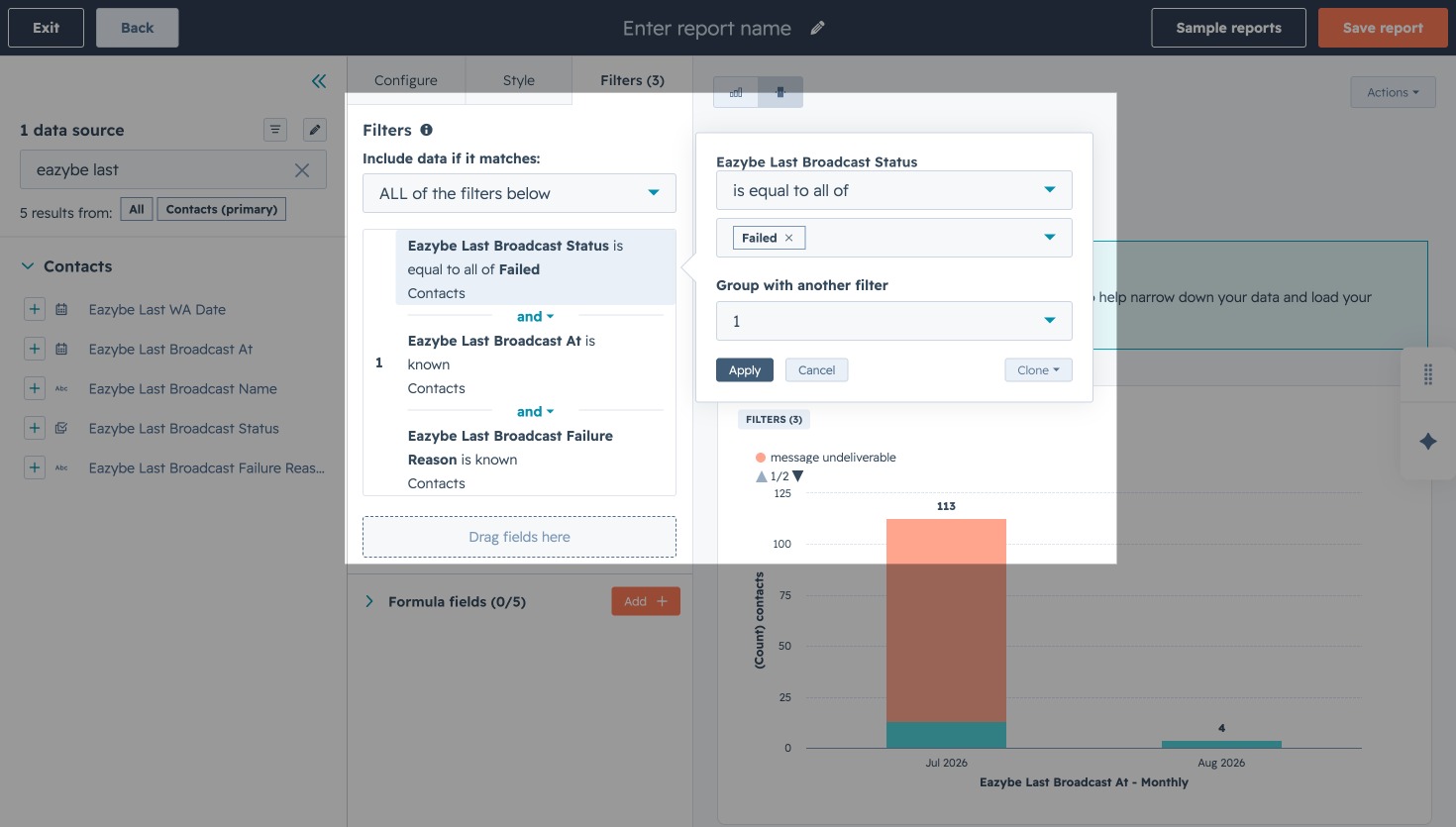Add a formula field
This screenshot has width=1456, height=827.
point(646,601)
